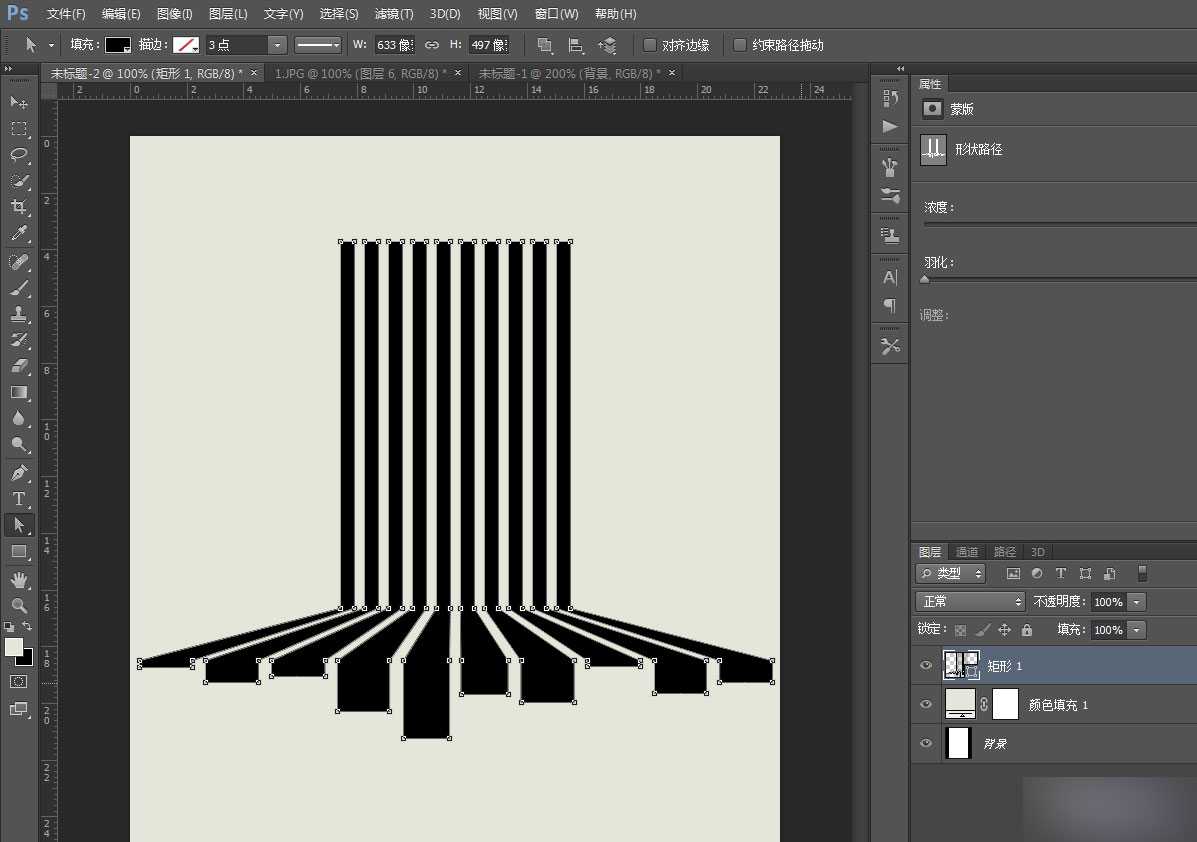
Task: Open the 滤镜(T) menu
Action: 394,14
